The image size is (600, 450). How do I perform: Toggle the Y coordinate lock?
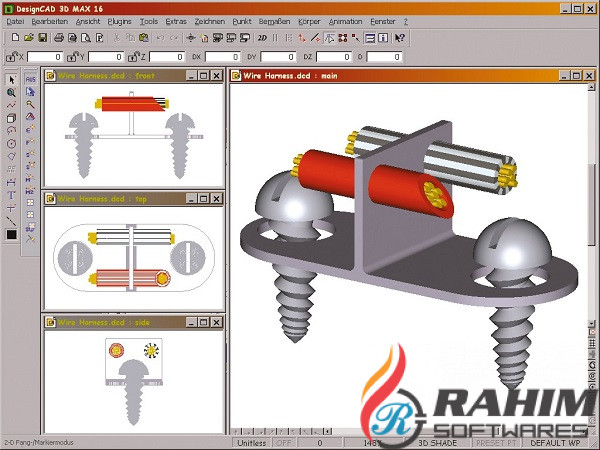(x=72, y=57)
